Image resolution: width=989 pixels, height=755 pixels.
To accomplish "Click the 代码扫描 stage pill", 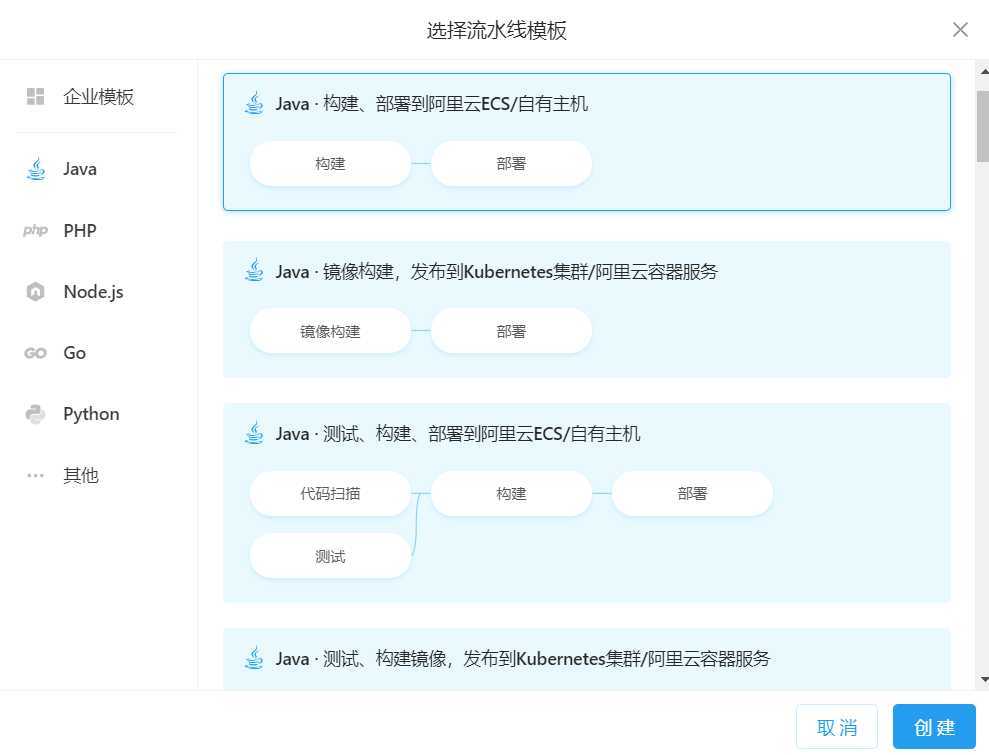I will [x=331, y=493].
